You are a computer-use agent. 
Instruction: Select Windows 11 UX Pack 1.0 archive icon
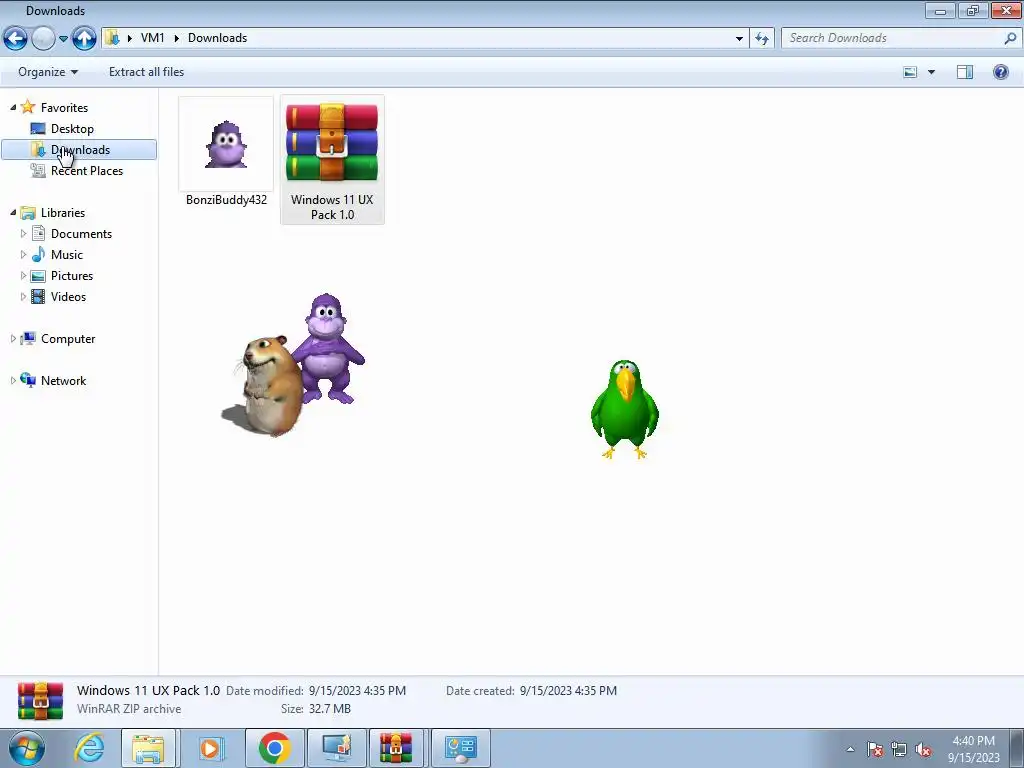[x=332, y=142]
